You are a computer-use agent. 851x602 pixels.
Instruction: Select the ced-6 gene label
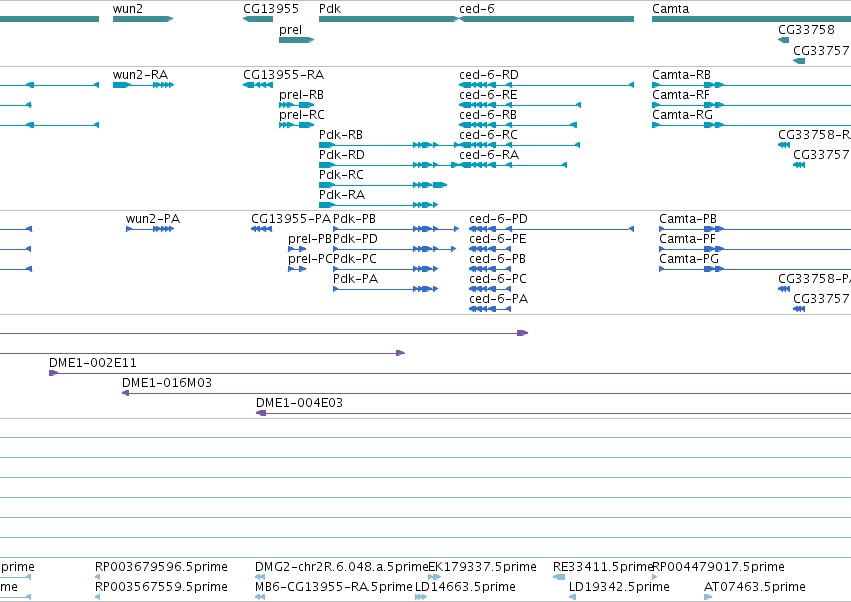click(477, 9)
